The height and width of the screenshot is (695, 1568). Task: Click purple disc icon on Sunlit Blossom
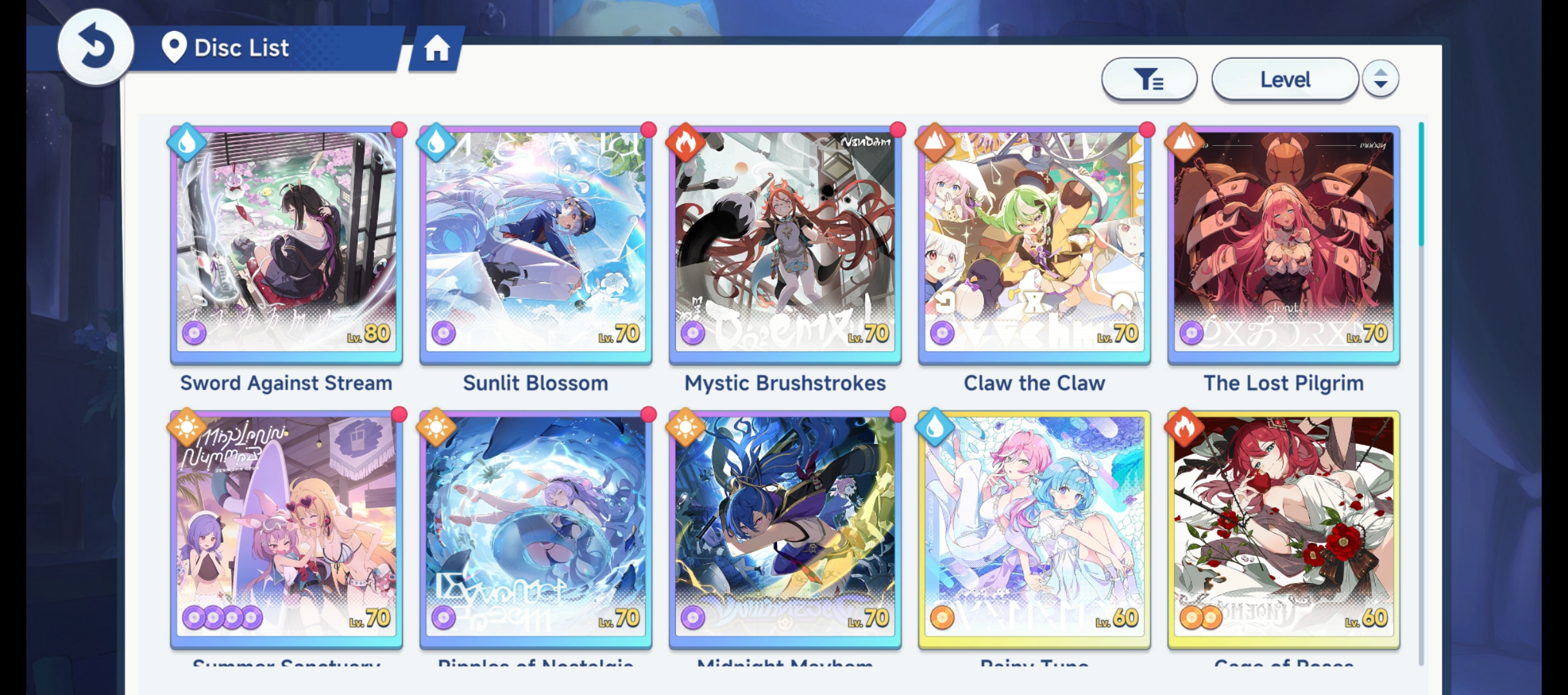point(443,333)
